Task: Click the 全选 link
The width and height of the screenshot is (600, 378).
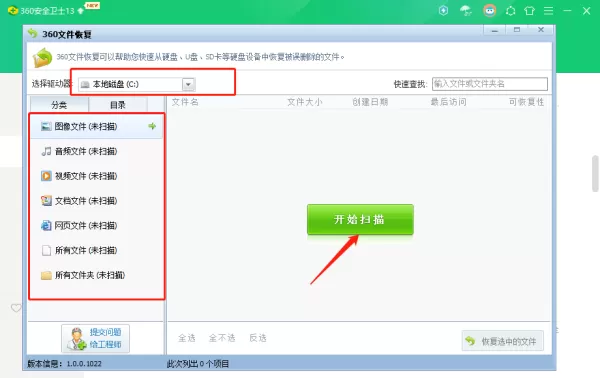Action: [187, 338]
